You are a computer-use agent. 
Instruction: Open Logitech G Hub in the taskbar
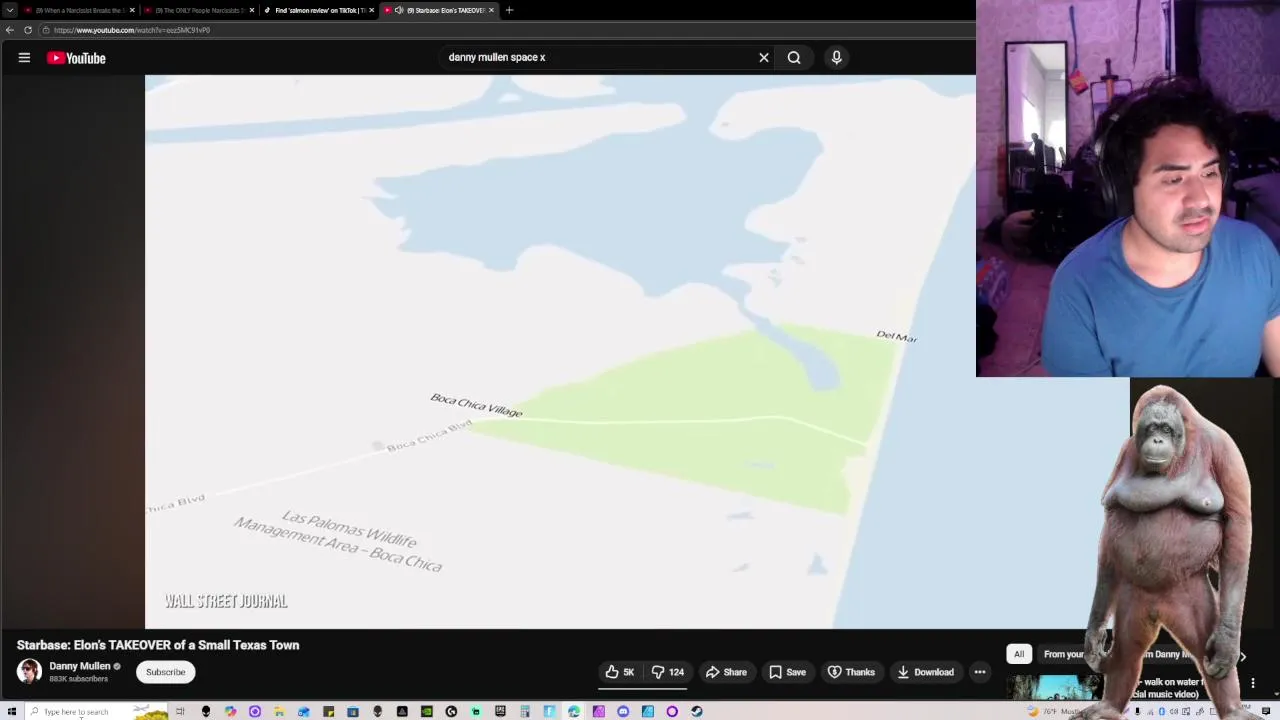click(451, 711)
